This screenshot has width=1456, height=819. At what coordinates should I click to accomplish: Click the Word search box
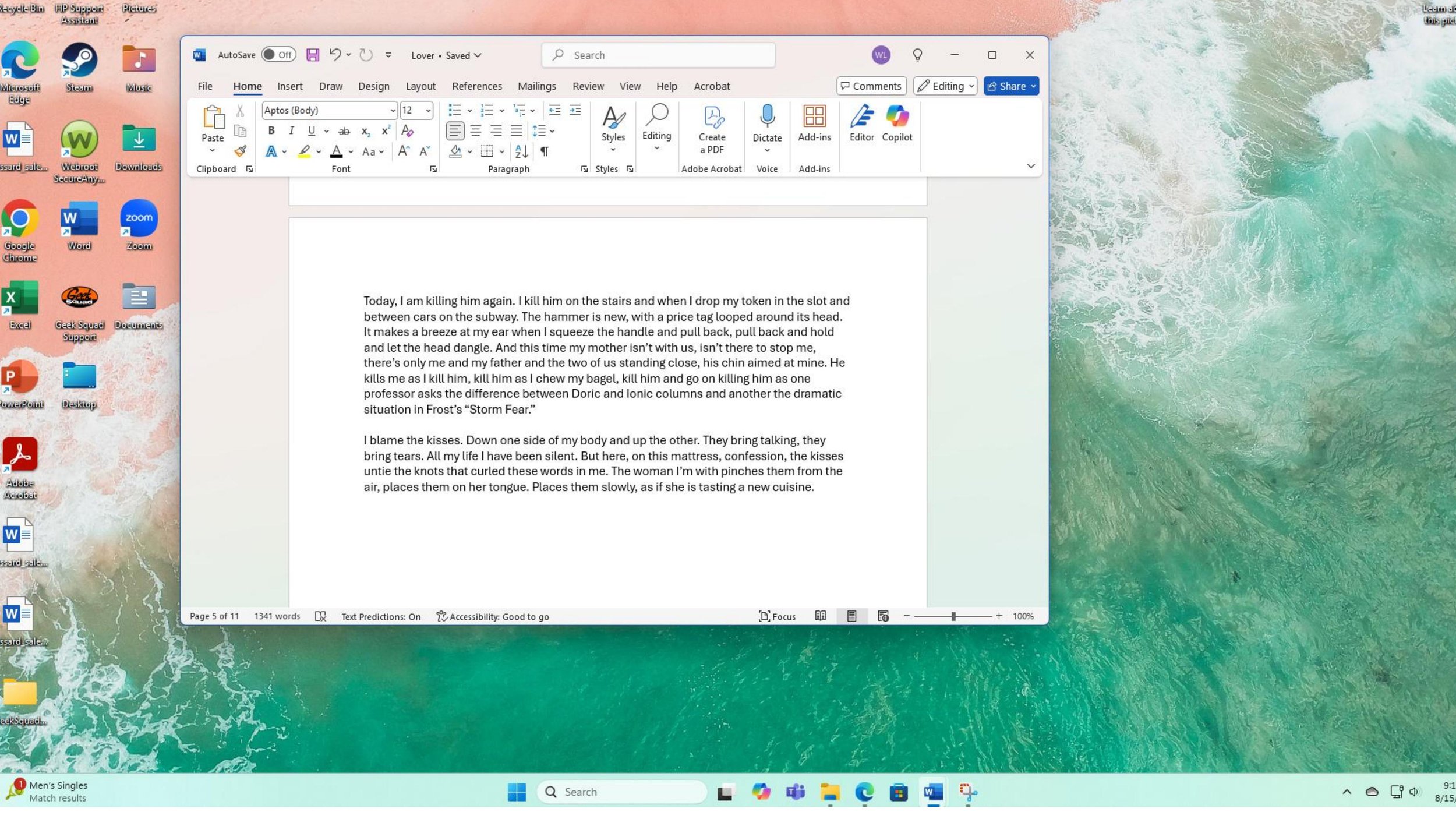coord(658,55)
